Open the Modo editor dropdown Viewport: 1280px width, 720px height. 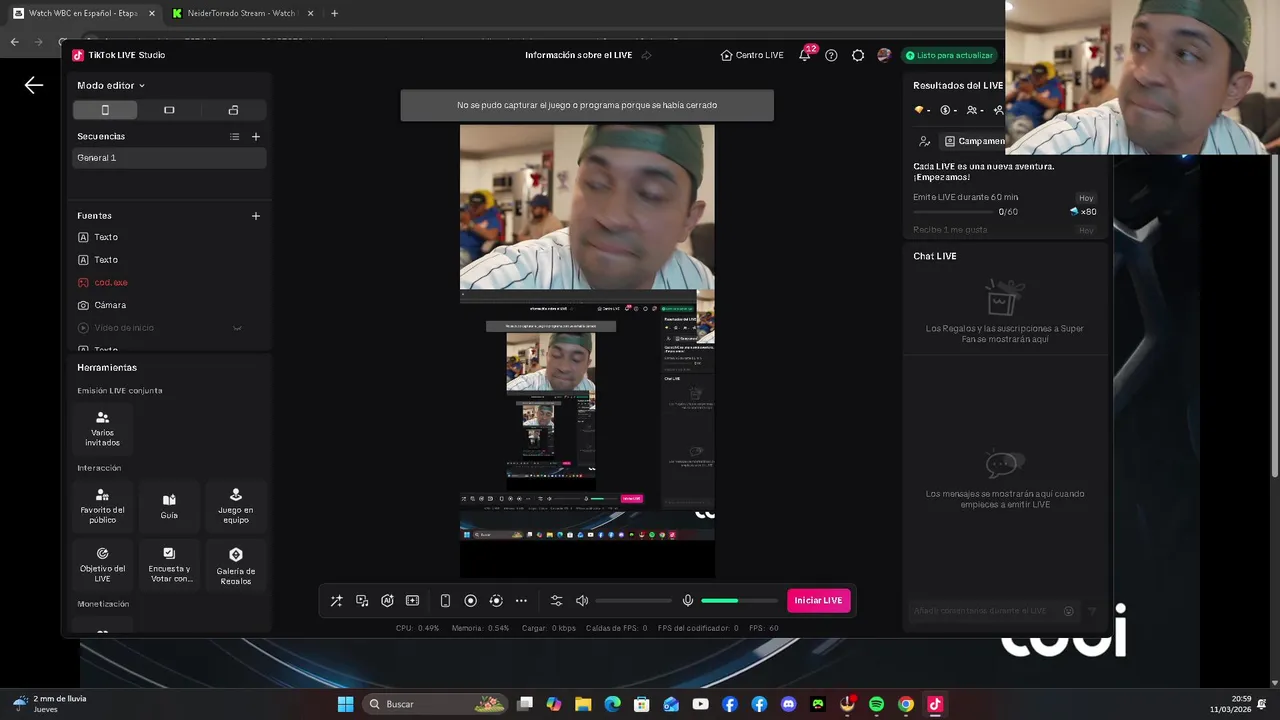(111, 86)
